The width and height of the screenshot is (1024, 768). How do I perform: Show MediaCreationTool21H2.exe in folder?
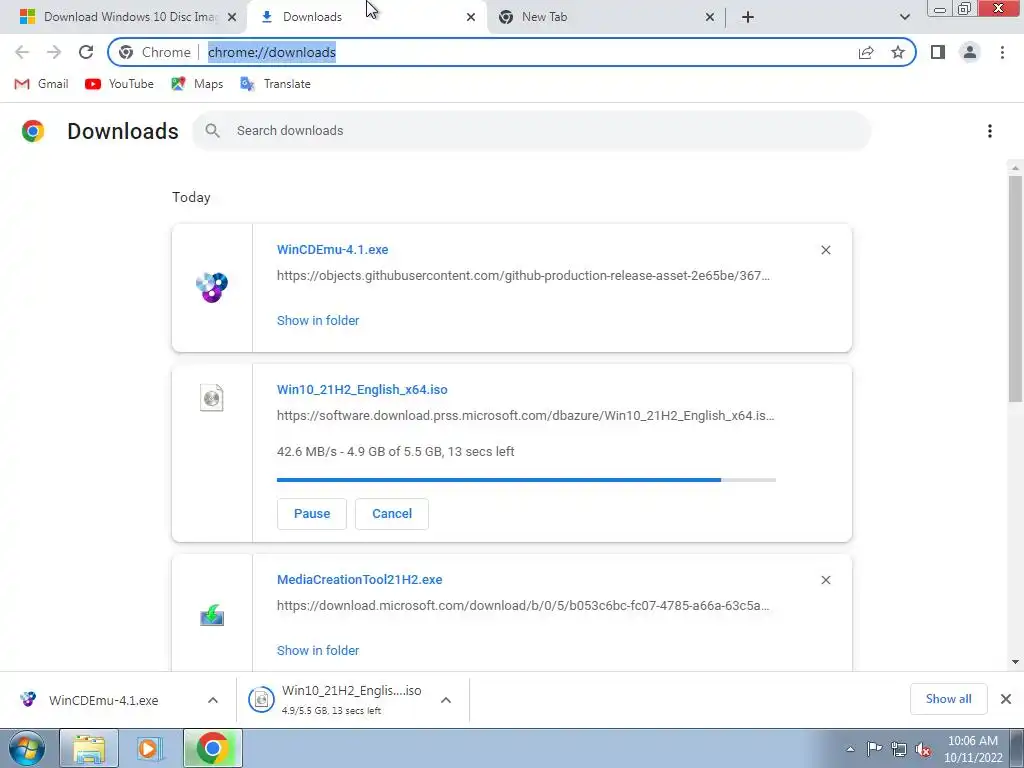pyautogui.click(x=318, y=650)
